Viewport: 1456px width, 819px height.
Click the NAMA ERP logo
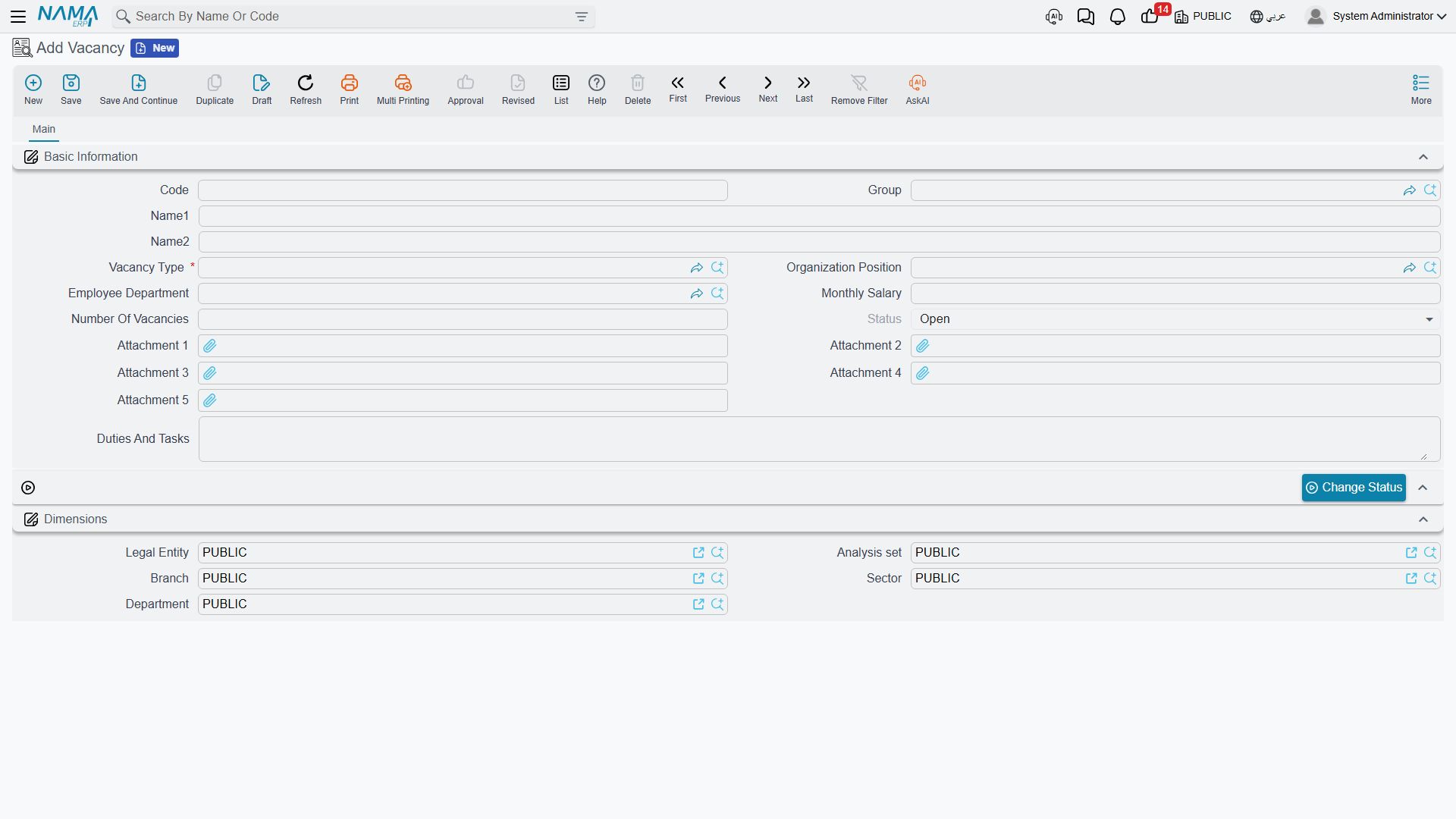pyautogui.click(x=67, y=16)
